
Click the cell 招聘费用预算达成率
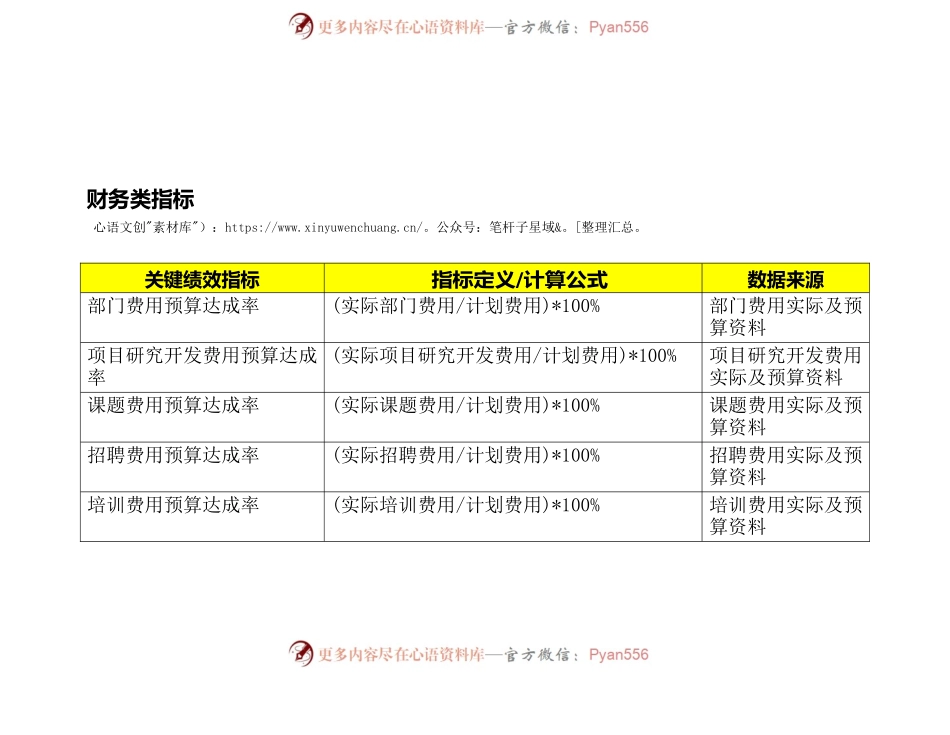coord(202,467)
